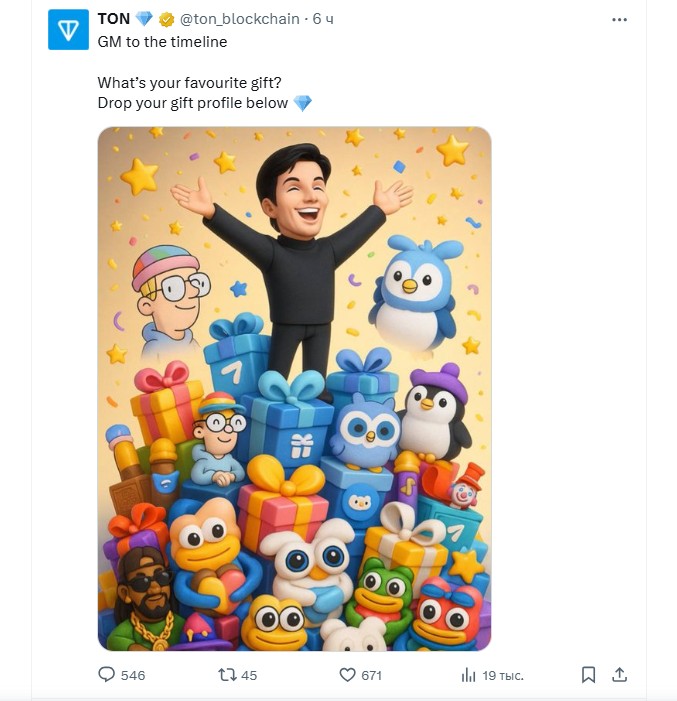677x701 pixels.
Task: Open the gift characters image
Action: [x=294, y=388]
